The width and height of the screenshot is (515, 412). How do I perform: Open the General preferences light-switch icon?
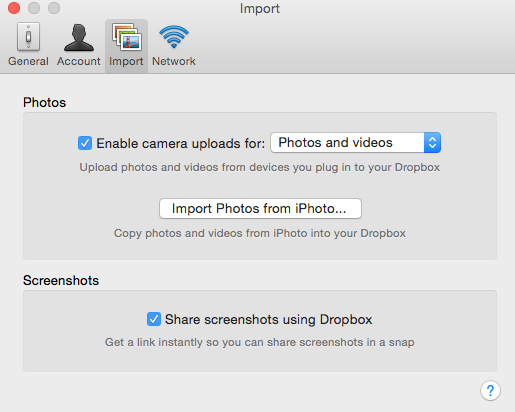(28, 37)
